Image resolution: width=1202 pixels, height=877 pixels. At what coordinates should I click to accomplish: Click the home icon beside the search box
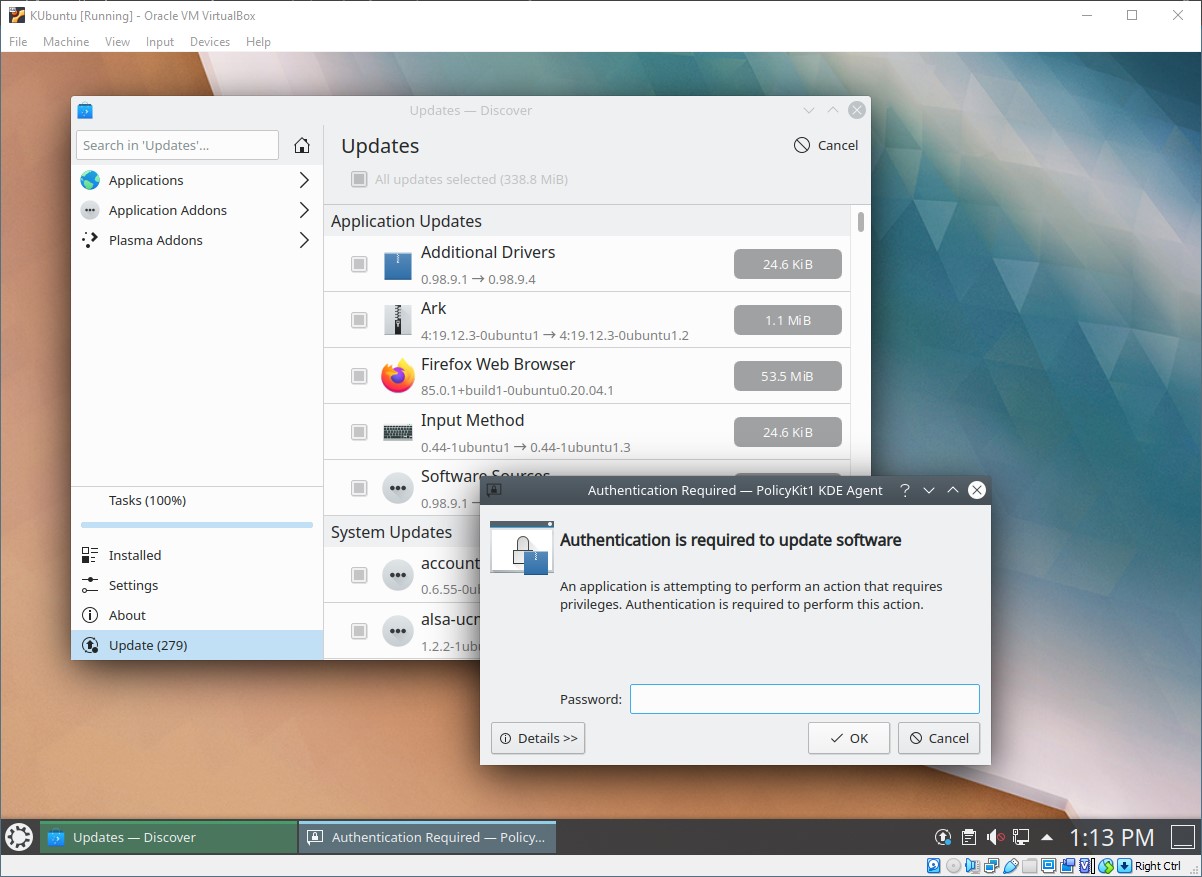tap(302, 146)
